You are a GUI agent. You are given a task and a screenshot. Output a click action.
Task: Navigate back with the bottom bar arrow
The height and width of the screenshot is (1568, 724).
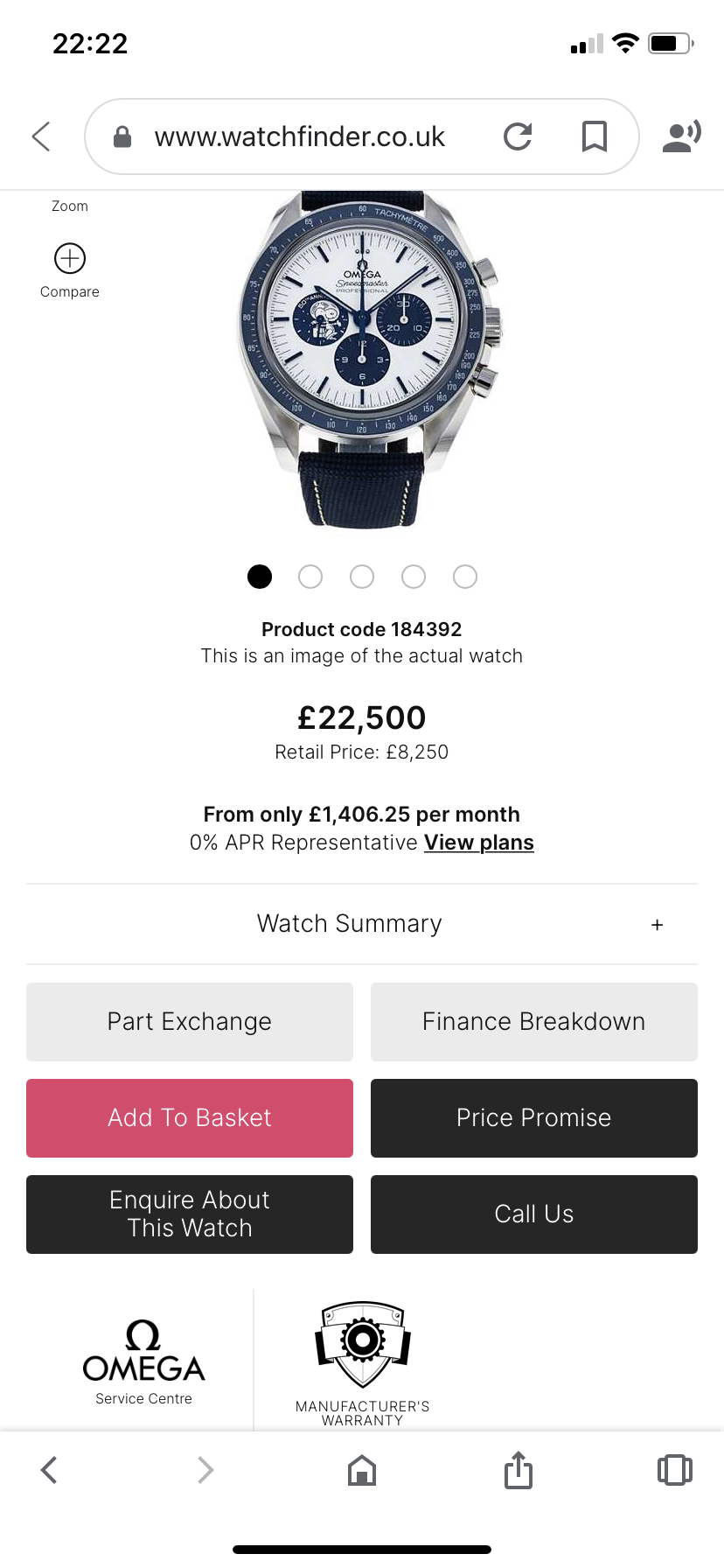(x=50, y=1470)
